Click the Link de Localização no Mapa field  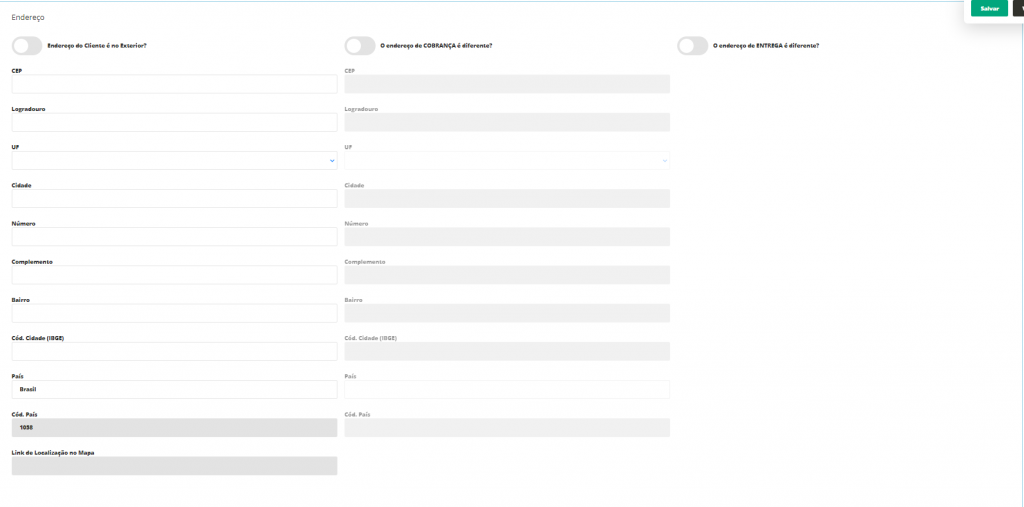click(x=174, y=466)
